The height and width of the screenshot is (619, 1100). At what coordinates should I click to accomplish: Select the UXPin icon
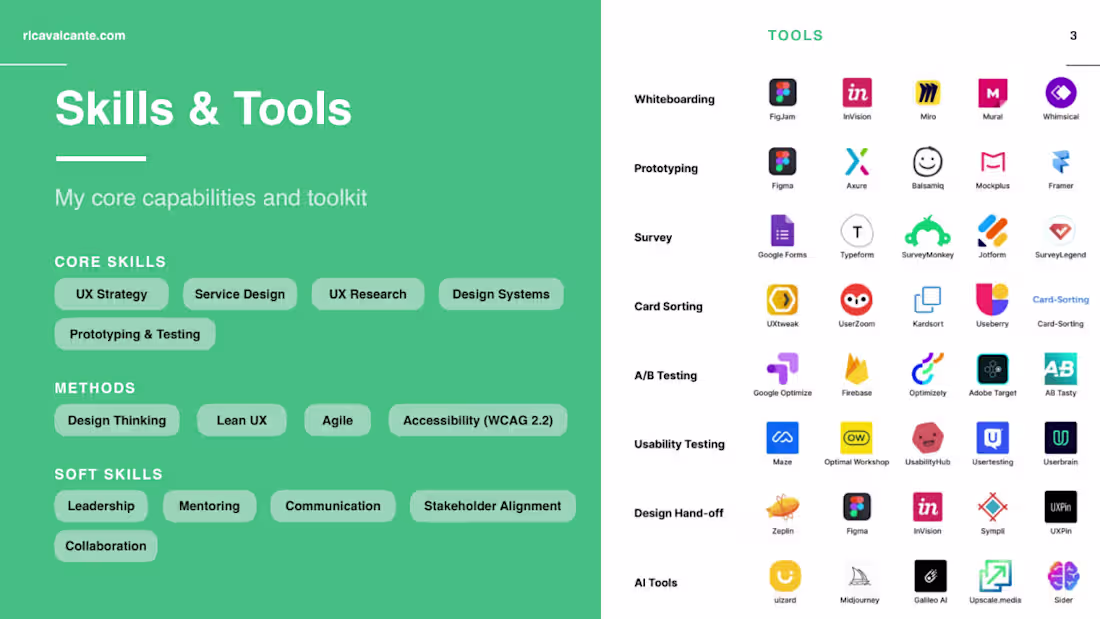pyautogui.click(x=1060, y=507)
